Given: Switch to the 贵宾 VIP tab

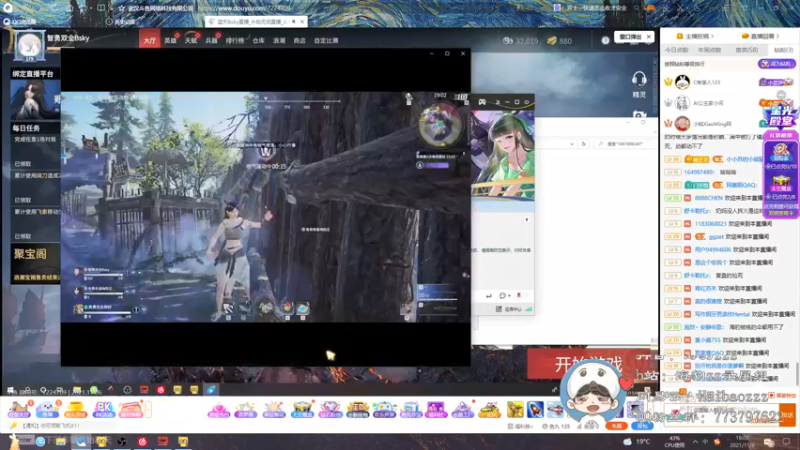Looking at the screenshot, I should click(746, 50).
